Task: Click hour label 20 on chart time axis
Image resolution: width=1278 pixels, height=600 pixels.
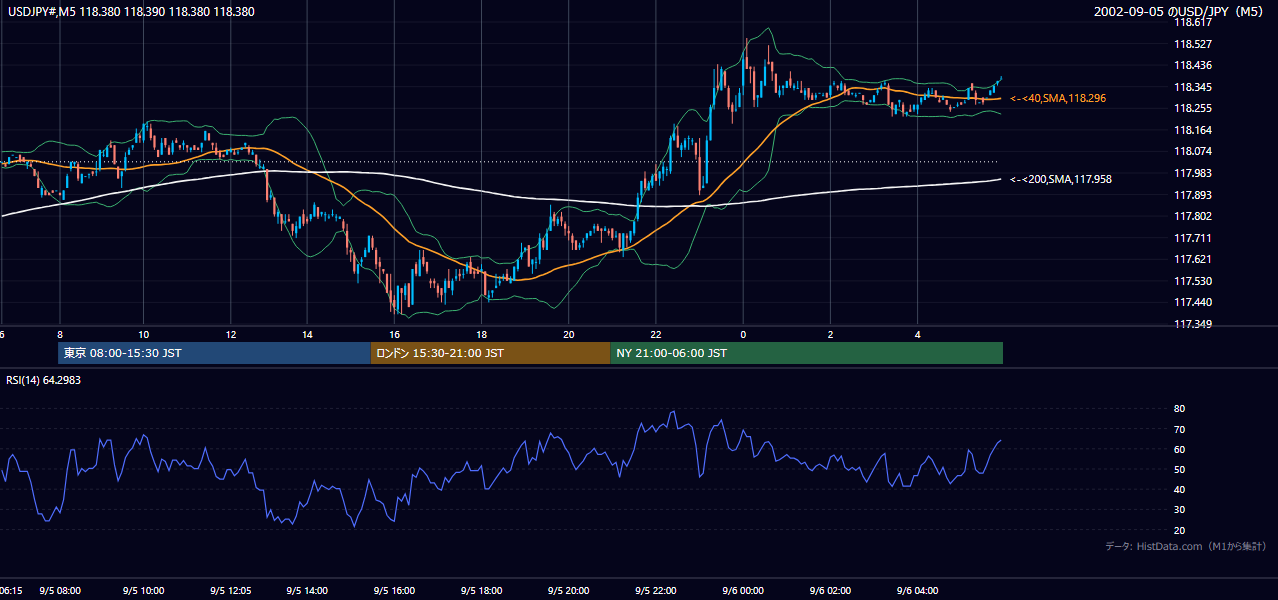Action: tap(568, 334)
